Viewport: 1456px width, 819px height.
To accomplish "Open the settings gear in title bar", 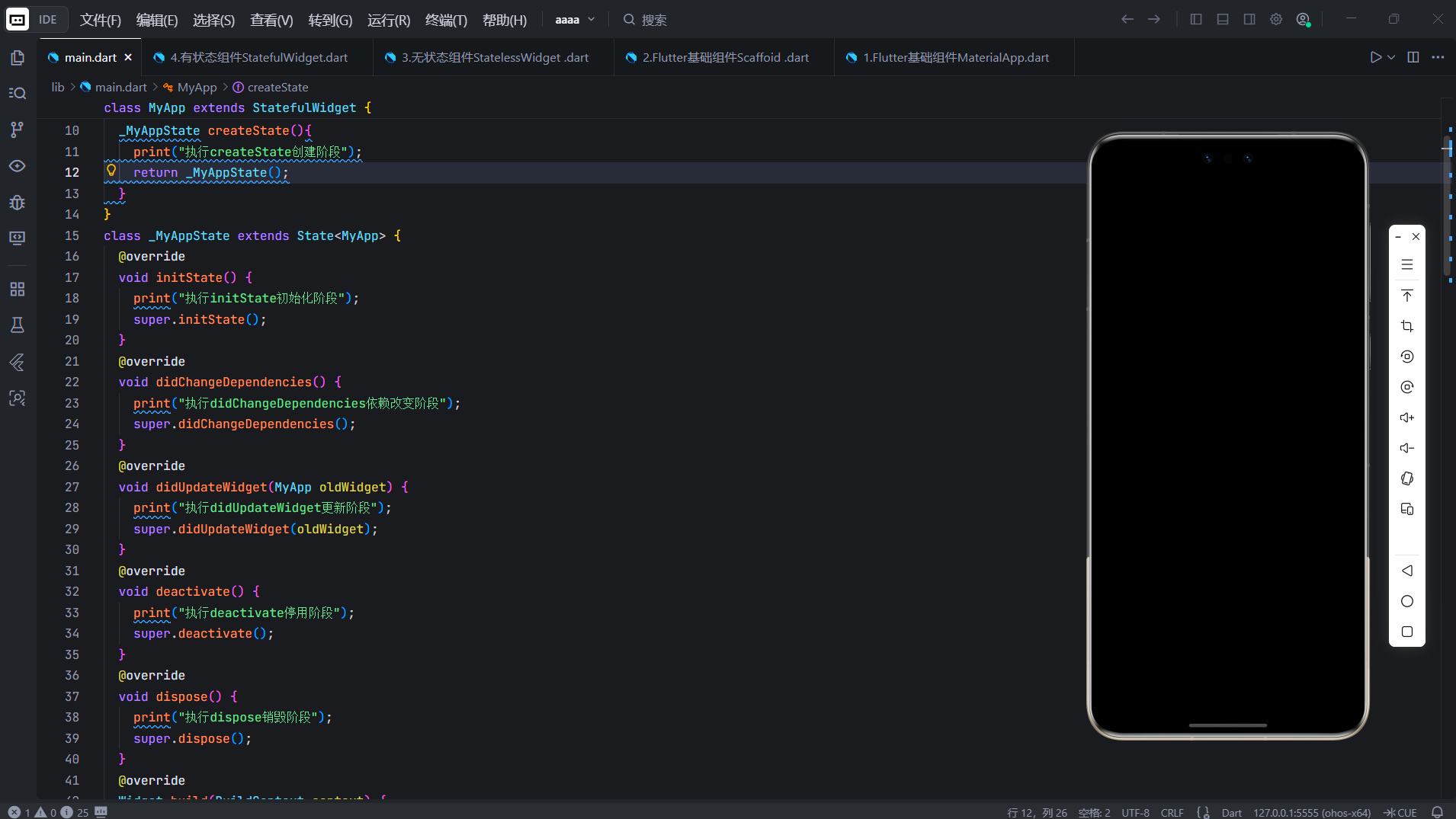I will tap(1276, 20).
